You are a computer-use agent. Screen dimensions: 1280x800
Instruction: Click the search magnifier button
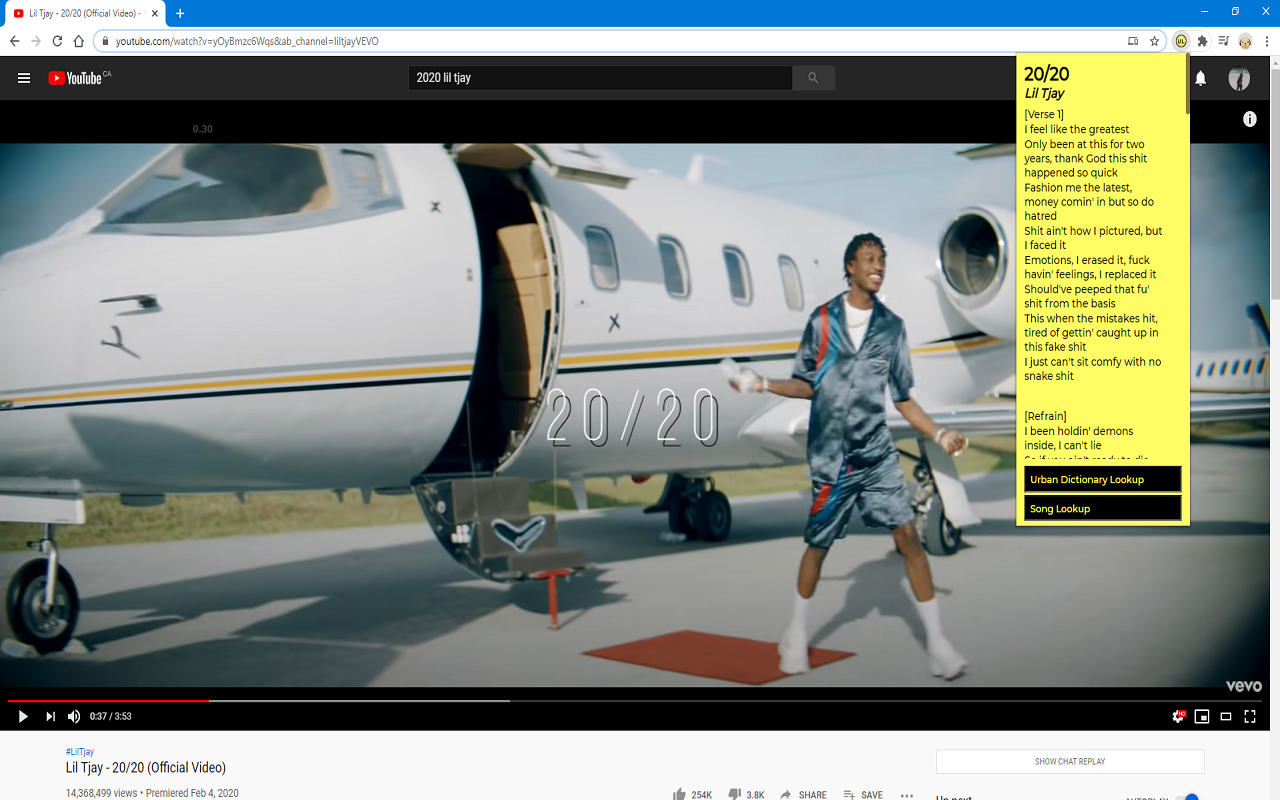[813, 78]
